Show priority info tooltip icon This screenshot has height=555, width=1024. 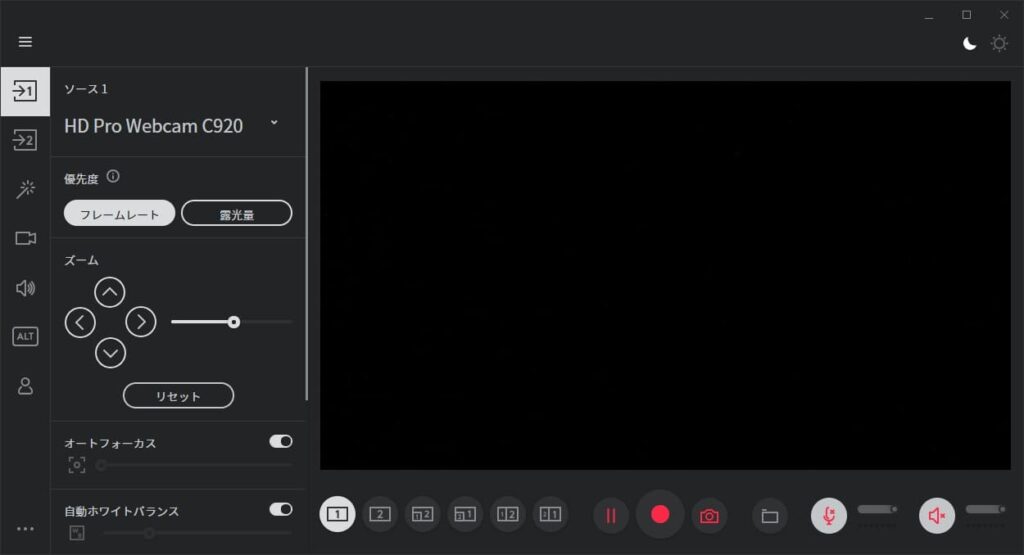tap(113, 176)
